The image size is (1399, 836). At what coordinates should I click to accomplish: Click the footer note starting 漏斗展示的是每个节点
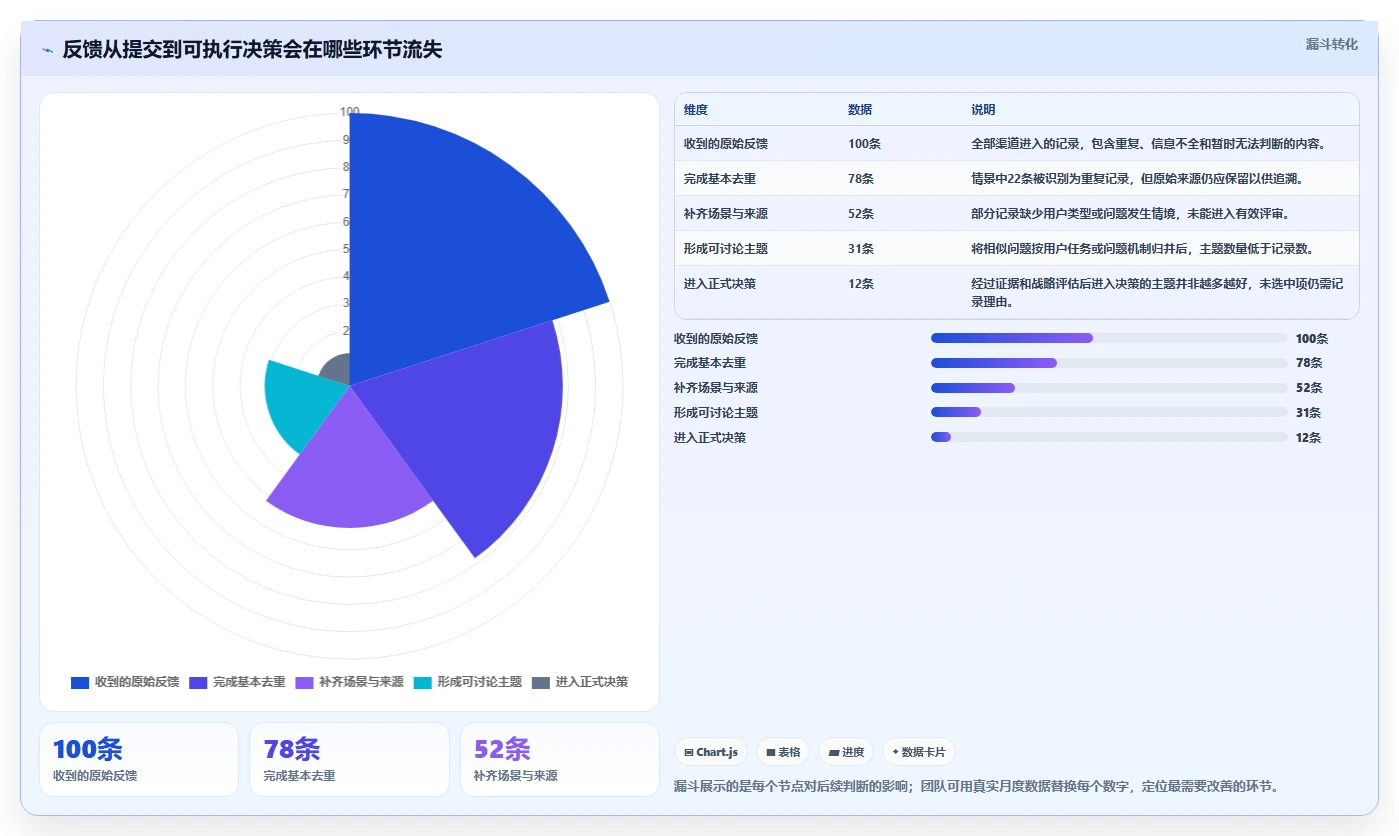(977, 786)
